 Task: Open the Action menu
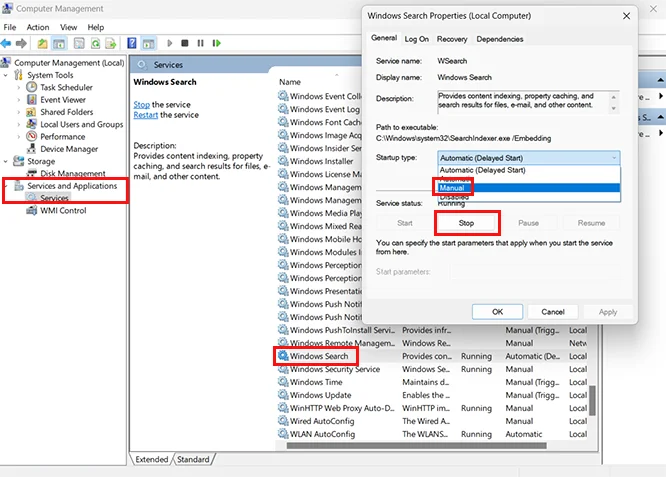[x=38, y=27]
